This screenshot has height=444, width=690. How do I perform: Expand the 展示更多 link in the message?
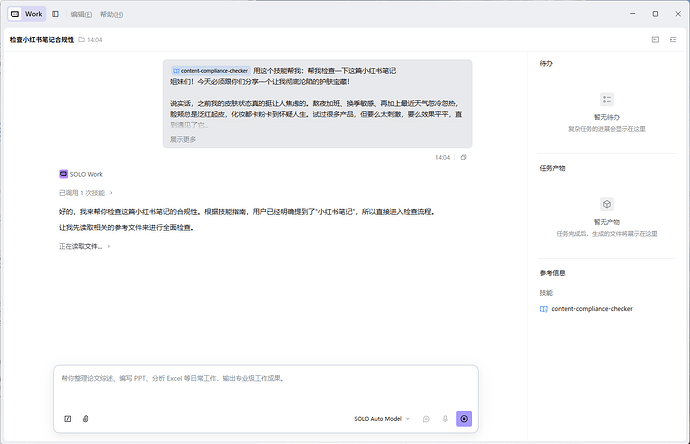pos(183,139)
